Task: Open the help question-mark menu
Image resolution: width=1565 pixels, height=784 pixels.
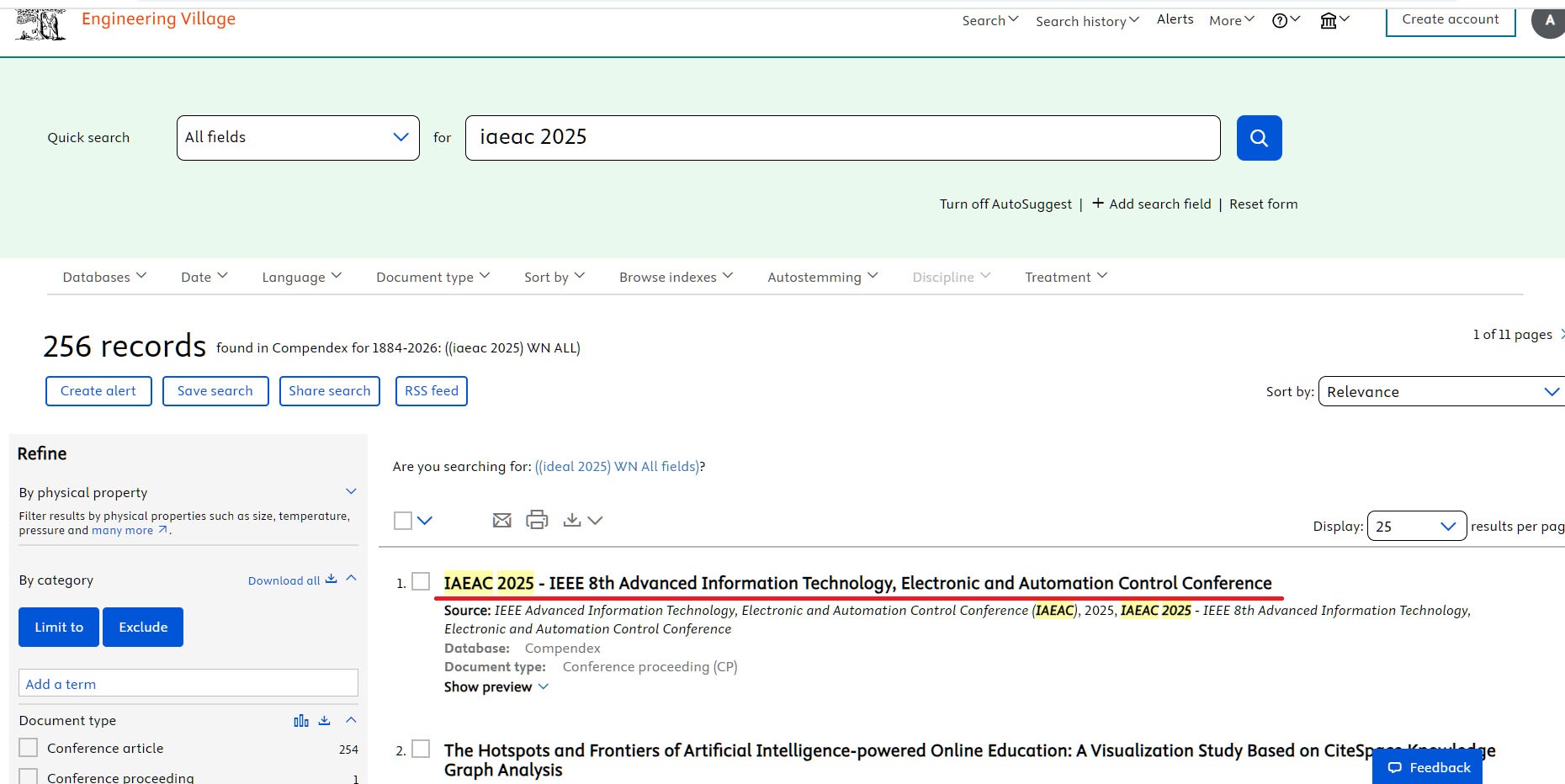Action: click(1286, 21)
